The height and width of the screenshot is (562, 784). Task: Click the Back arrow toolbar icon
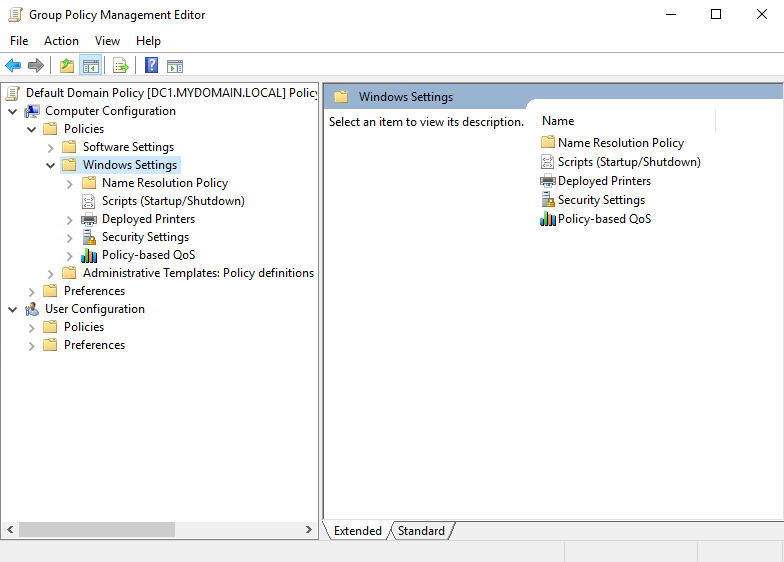click(x=13, y=66)
